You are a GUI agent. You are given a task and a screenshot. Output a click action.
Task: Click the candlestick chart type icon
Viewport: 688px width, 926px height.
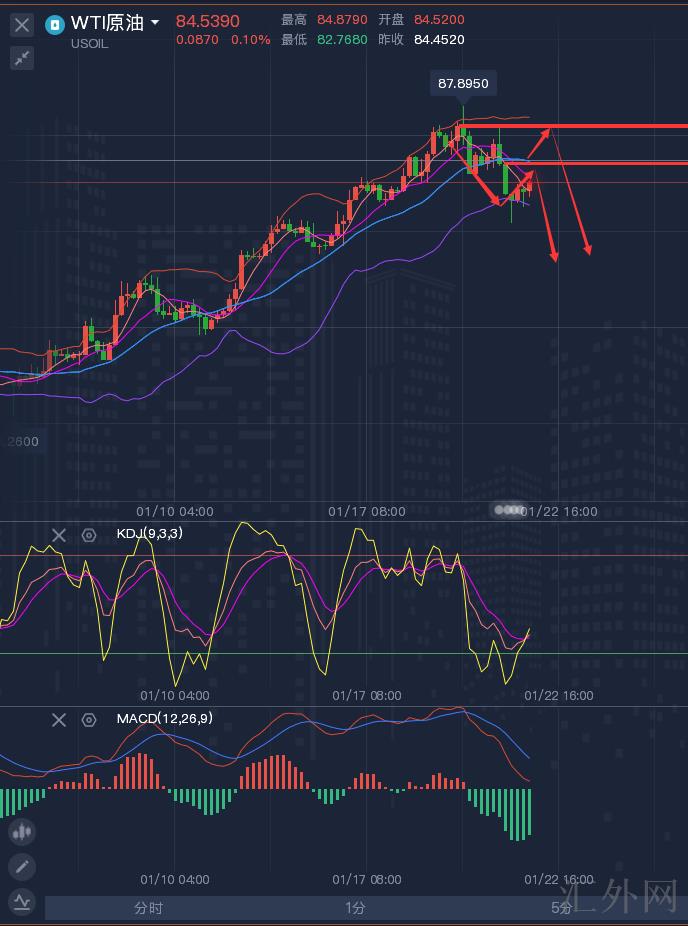tap(22, 831)
